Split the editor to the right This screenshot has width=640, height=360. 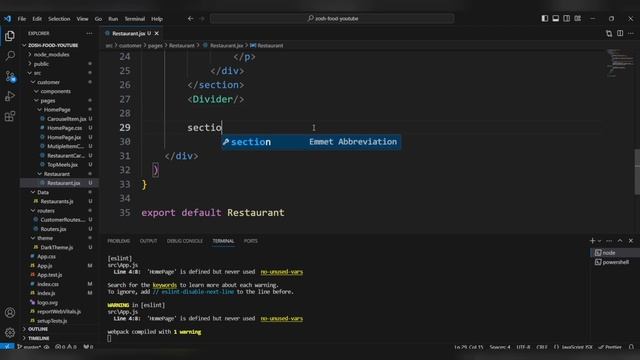click(x=620, y=33)
